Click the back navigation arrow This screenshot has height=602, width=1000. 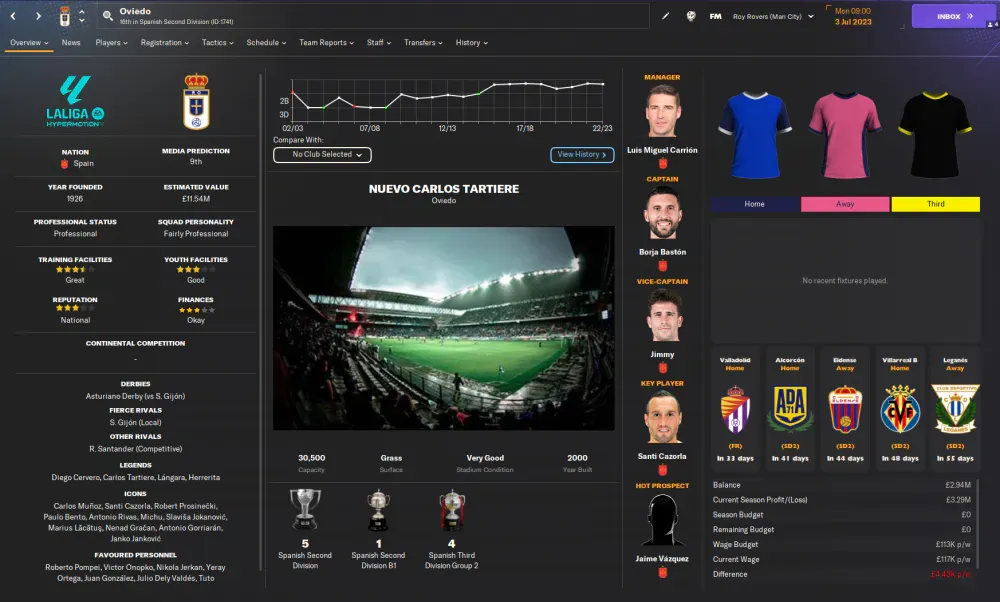pos(13,16)
